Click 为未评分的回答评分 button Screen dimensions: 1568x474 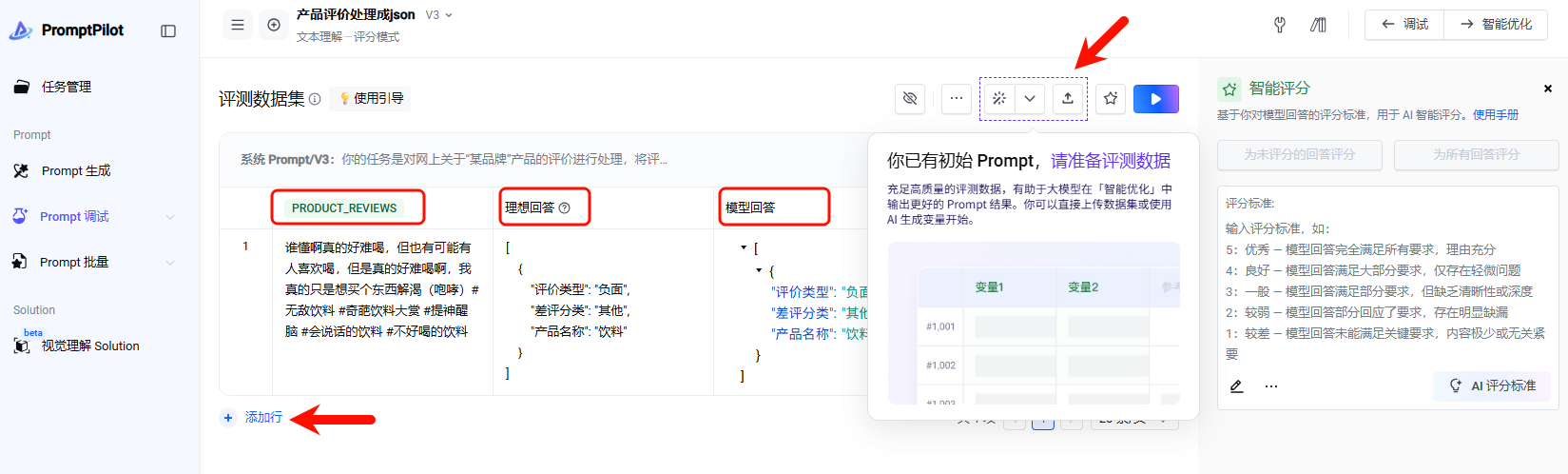pyautogui.click(x=1299, y=154)
